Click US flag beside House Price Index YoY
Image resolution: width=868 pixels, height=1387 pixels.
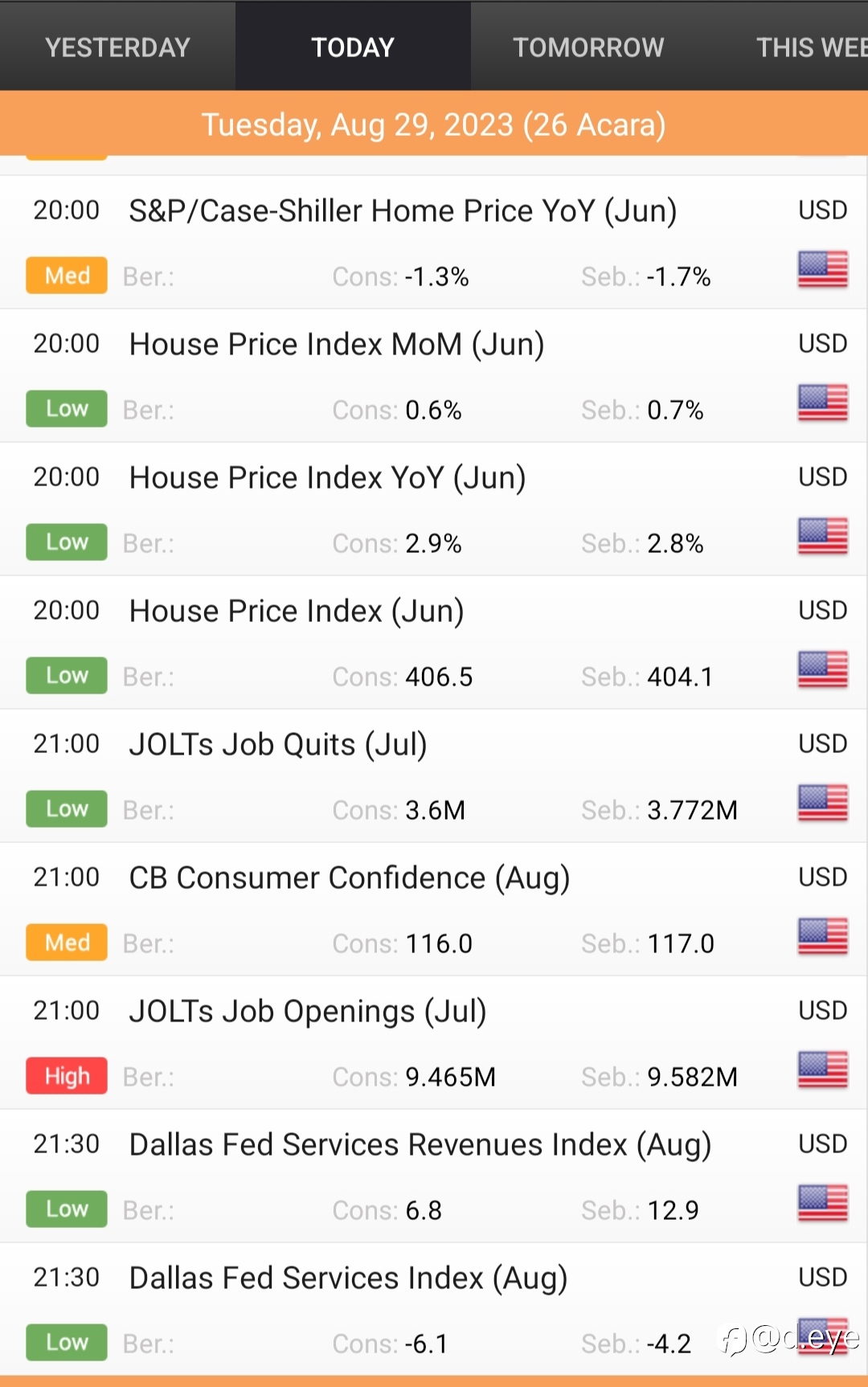(x=822, y=537)
